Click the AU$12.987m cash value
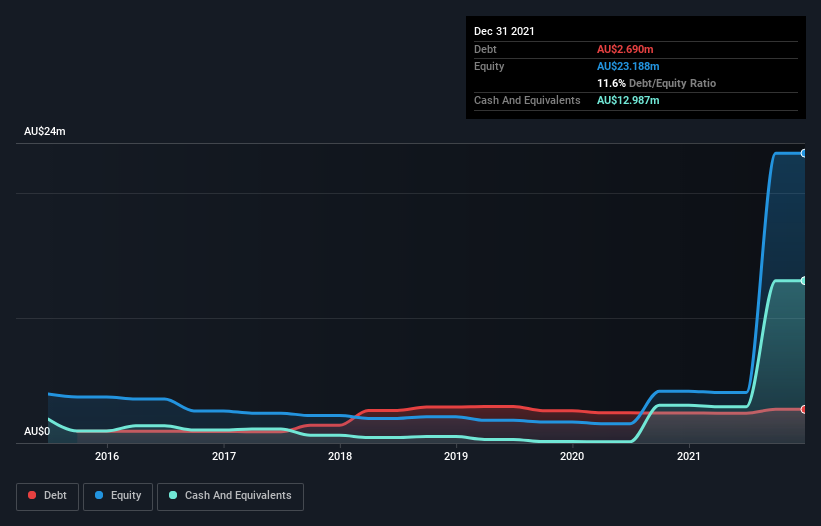This screenshot has width=821, height=526. (x=628, y=100)
